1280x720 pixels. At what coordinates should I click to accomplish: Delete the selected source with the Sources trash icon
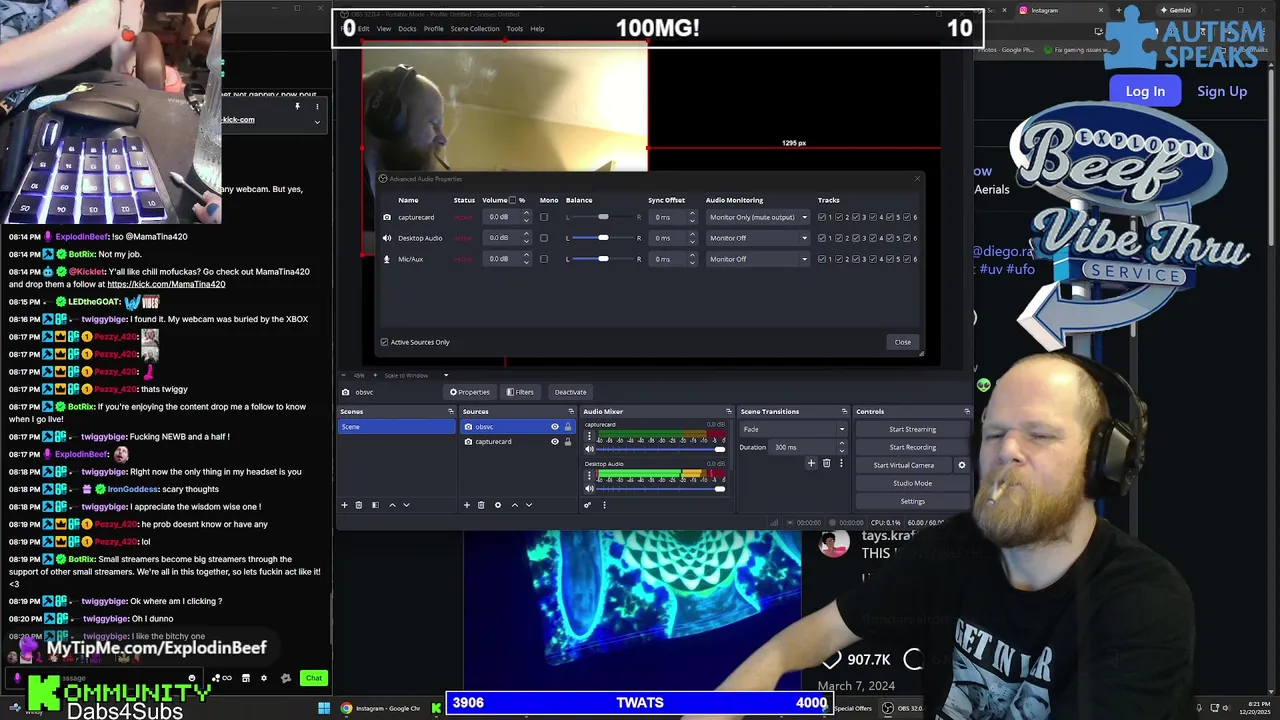[x=481, y=505]
